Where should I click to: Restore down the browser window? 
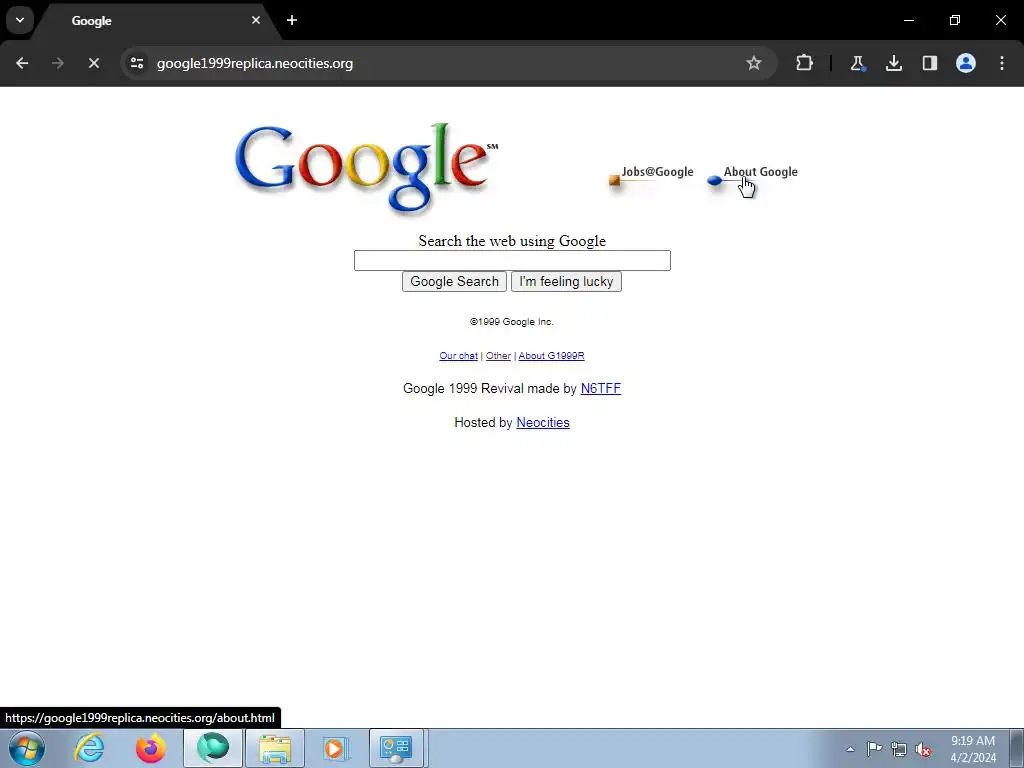(955, 20)
